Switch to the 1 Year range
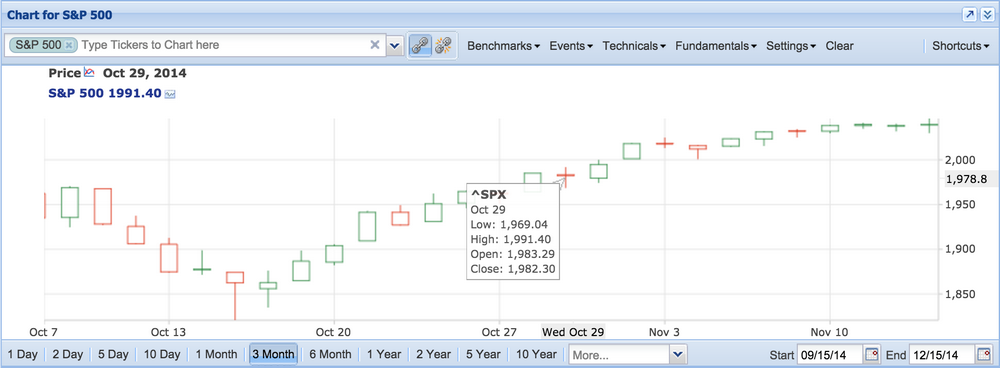 coord(385,354)
